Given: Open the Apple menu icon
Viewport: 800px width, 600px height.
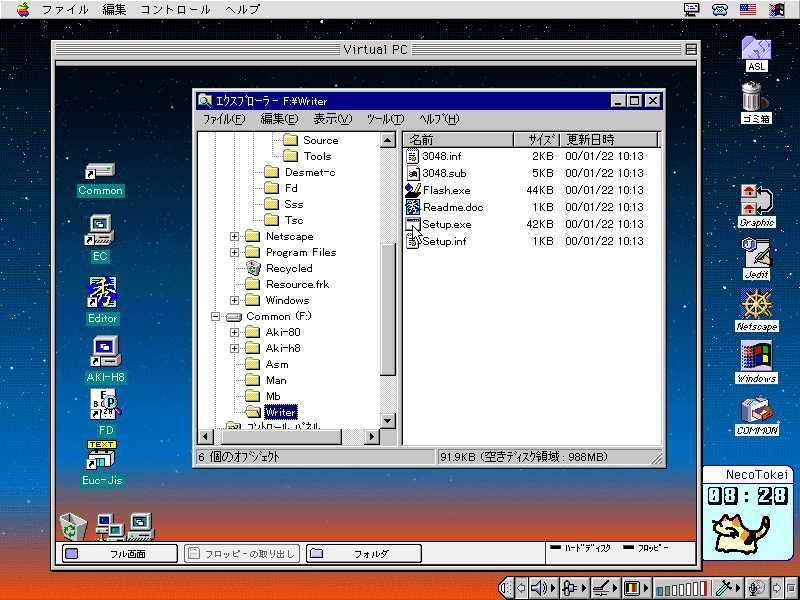Looking at the screenshot, I should [23, 9].
